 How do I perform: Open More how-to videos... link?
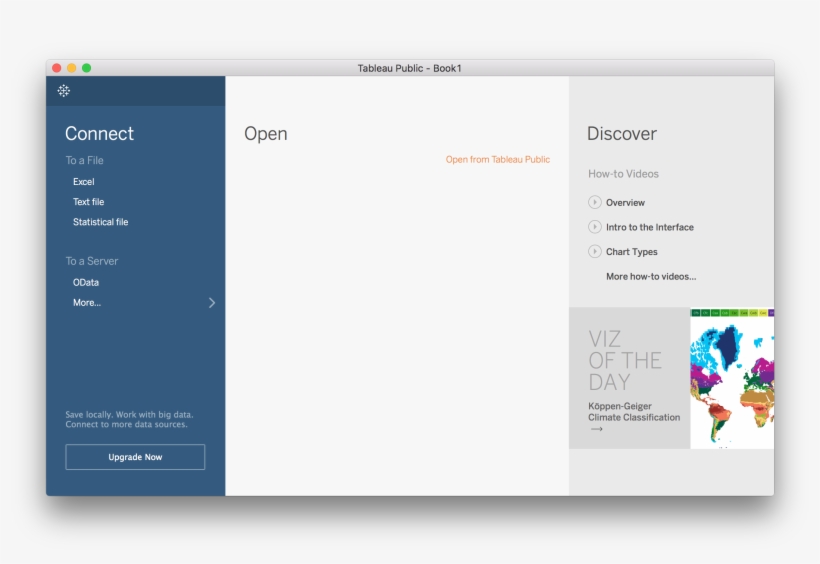[x=651, y=276]
